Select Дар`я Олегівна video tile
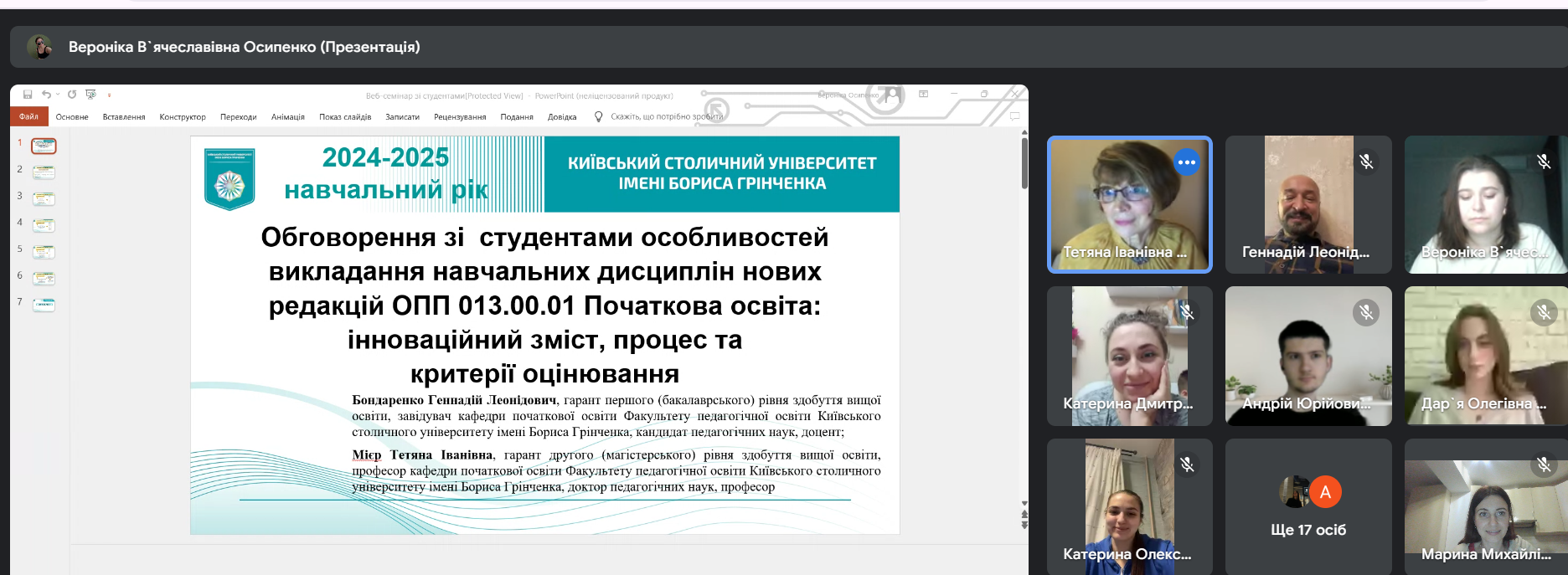1568x575 pixels. 1486,356
